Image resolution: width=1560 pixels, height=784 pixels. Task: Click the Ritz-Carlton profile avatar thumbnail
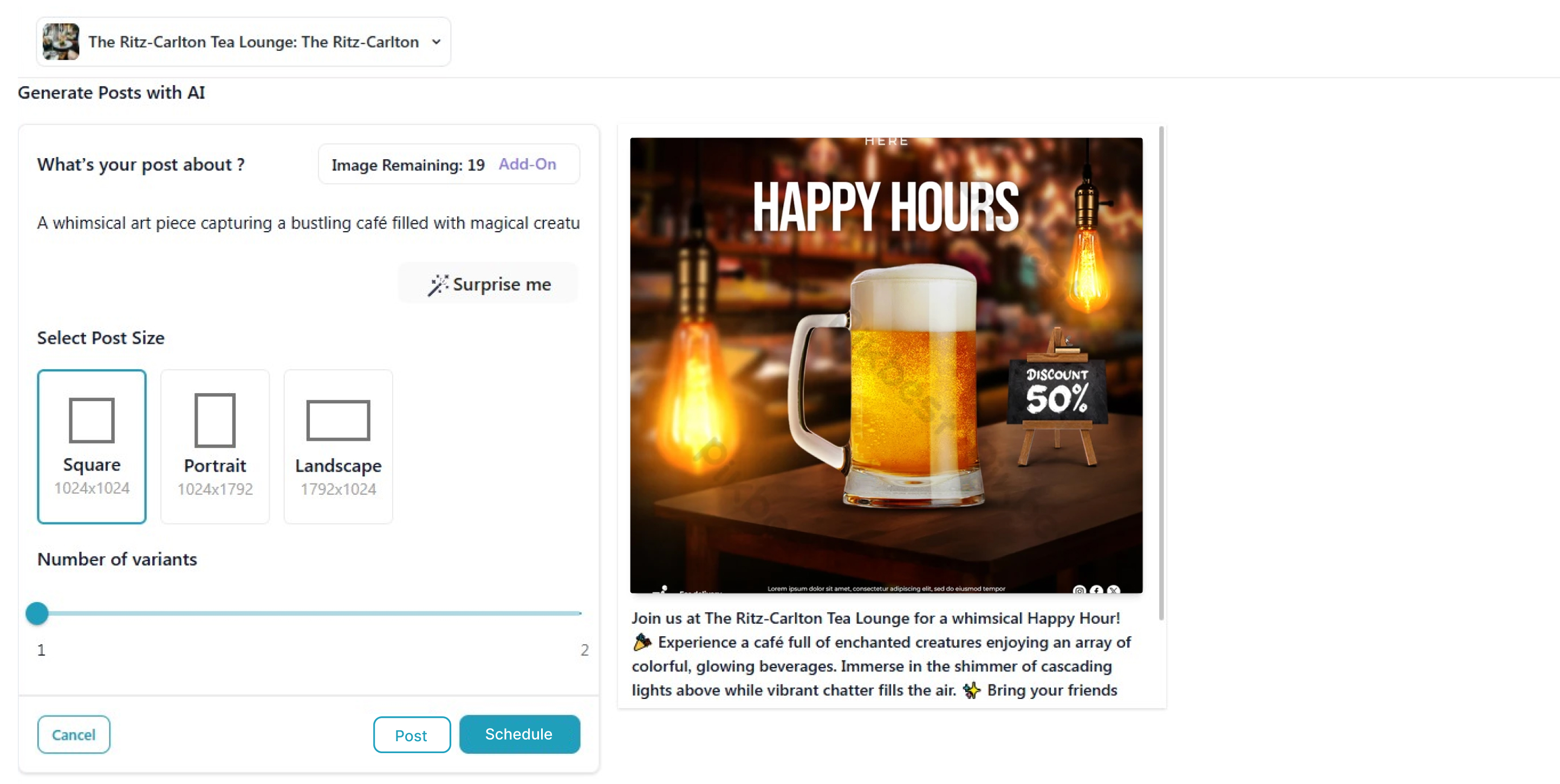pyautogui.click(x=61, y=42)
